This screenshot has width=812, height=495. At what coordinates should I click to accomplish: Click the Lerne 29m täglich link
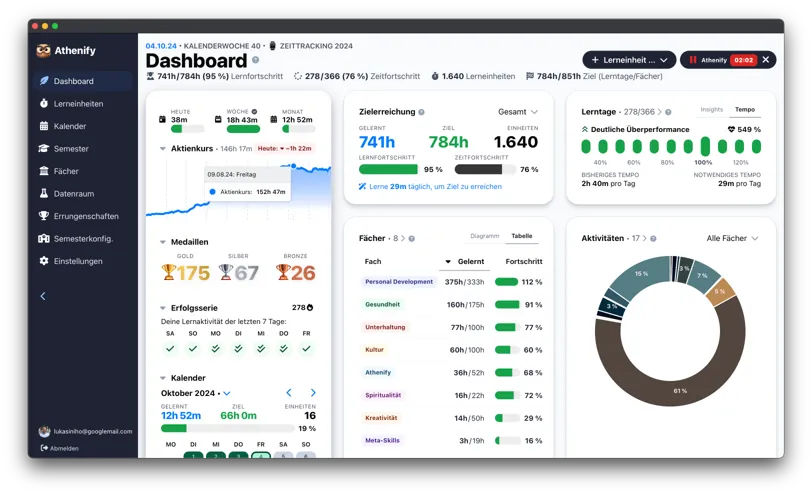[x=430, y=186]
